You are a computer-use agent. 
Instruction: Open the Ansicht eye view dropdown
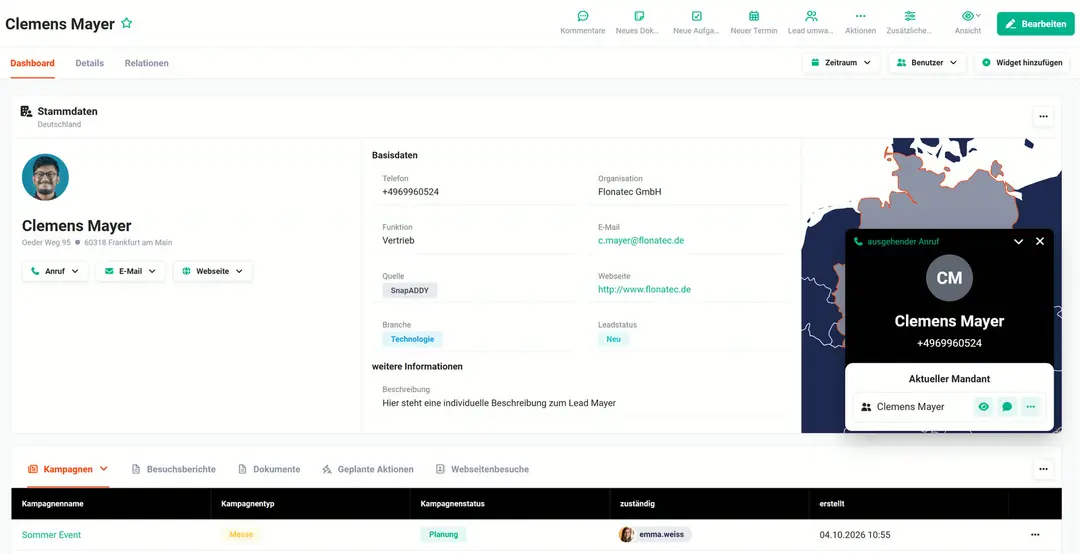[970, 23]
